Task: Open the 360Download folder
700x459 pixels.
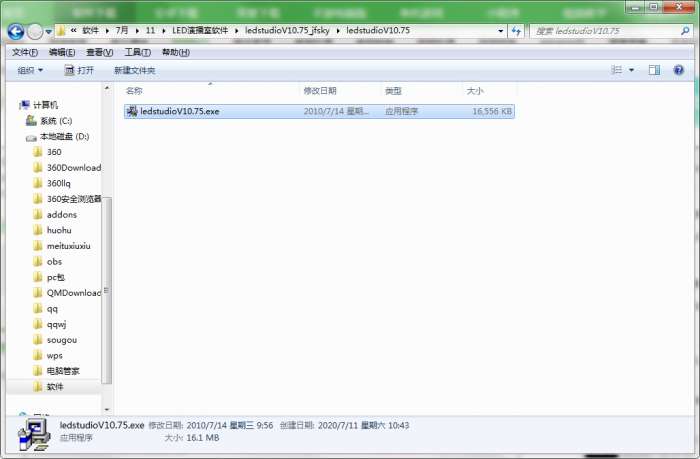Action: click(74, 167)
